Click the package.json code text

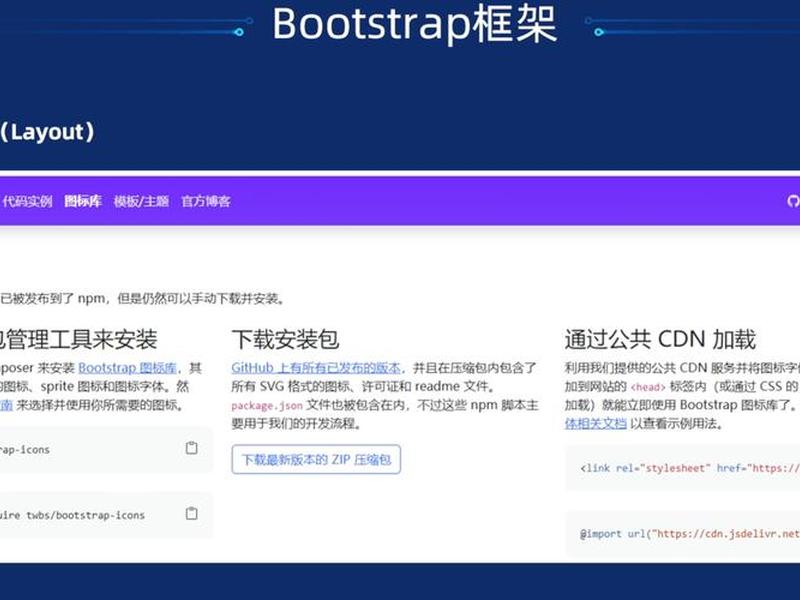267,406
